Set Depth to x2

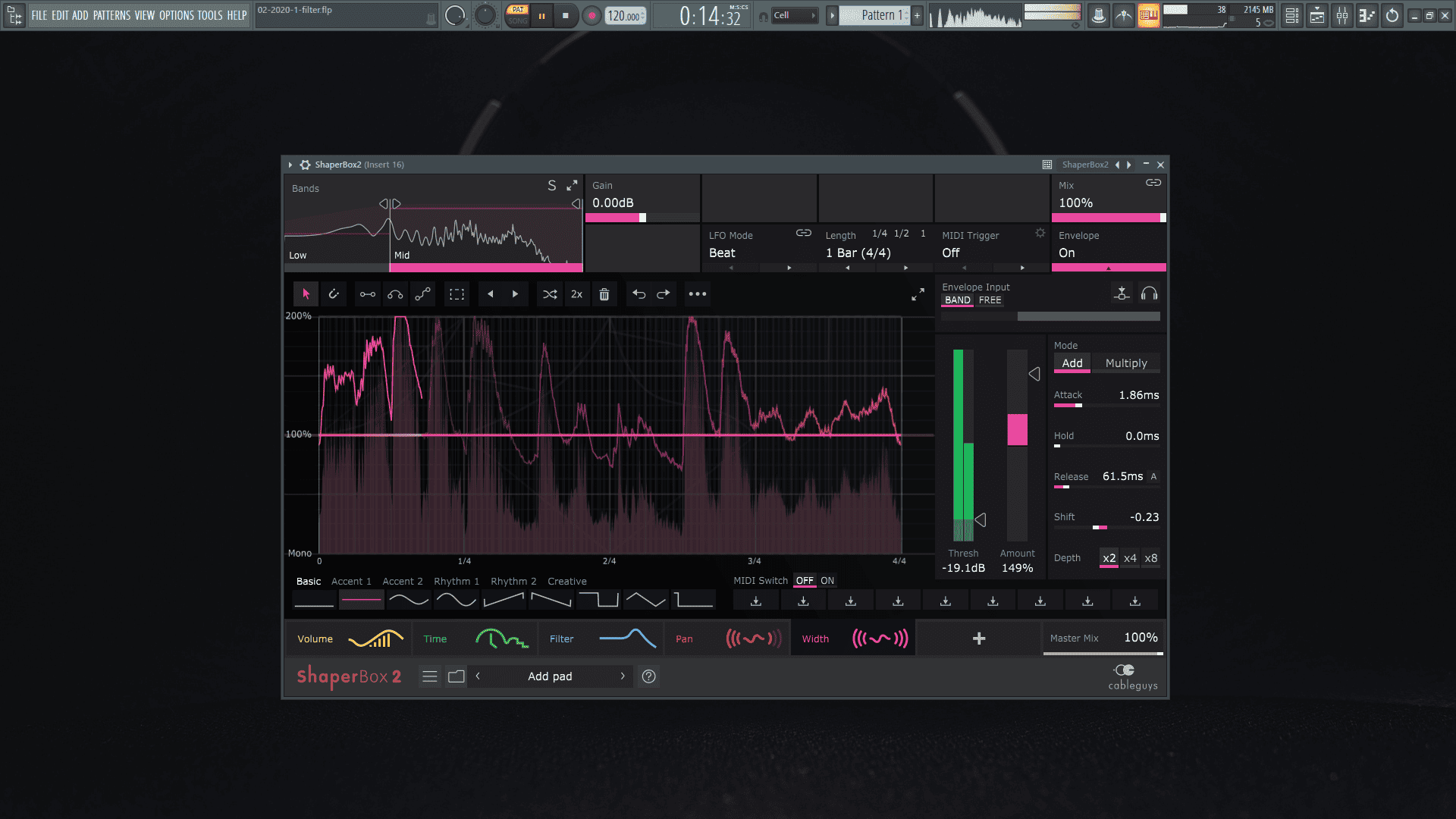[1109, 558]
